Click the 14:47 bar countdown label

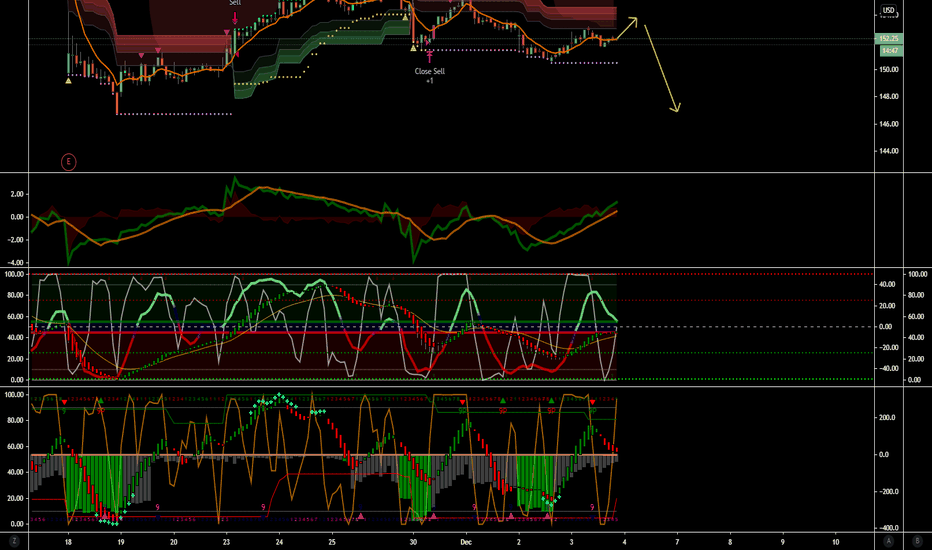pyautogui.click(x=889, y=51)
